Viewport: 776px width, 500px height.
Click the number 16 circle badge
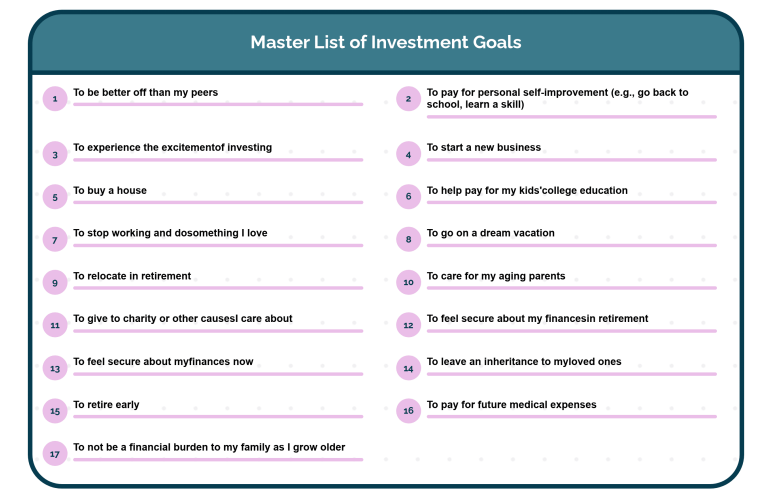click(x=408, y=411)
